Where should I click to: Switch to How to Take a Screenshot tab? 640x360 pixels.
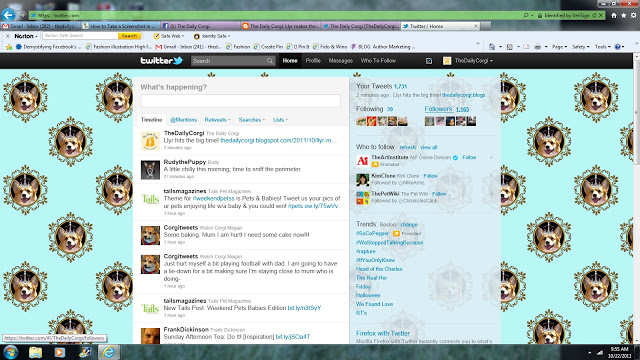[x=120, y=26]
